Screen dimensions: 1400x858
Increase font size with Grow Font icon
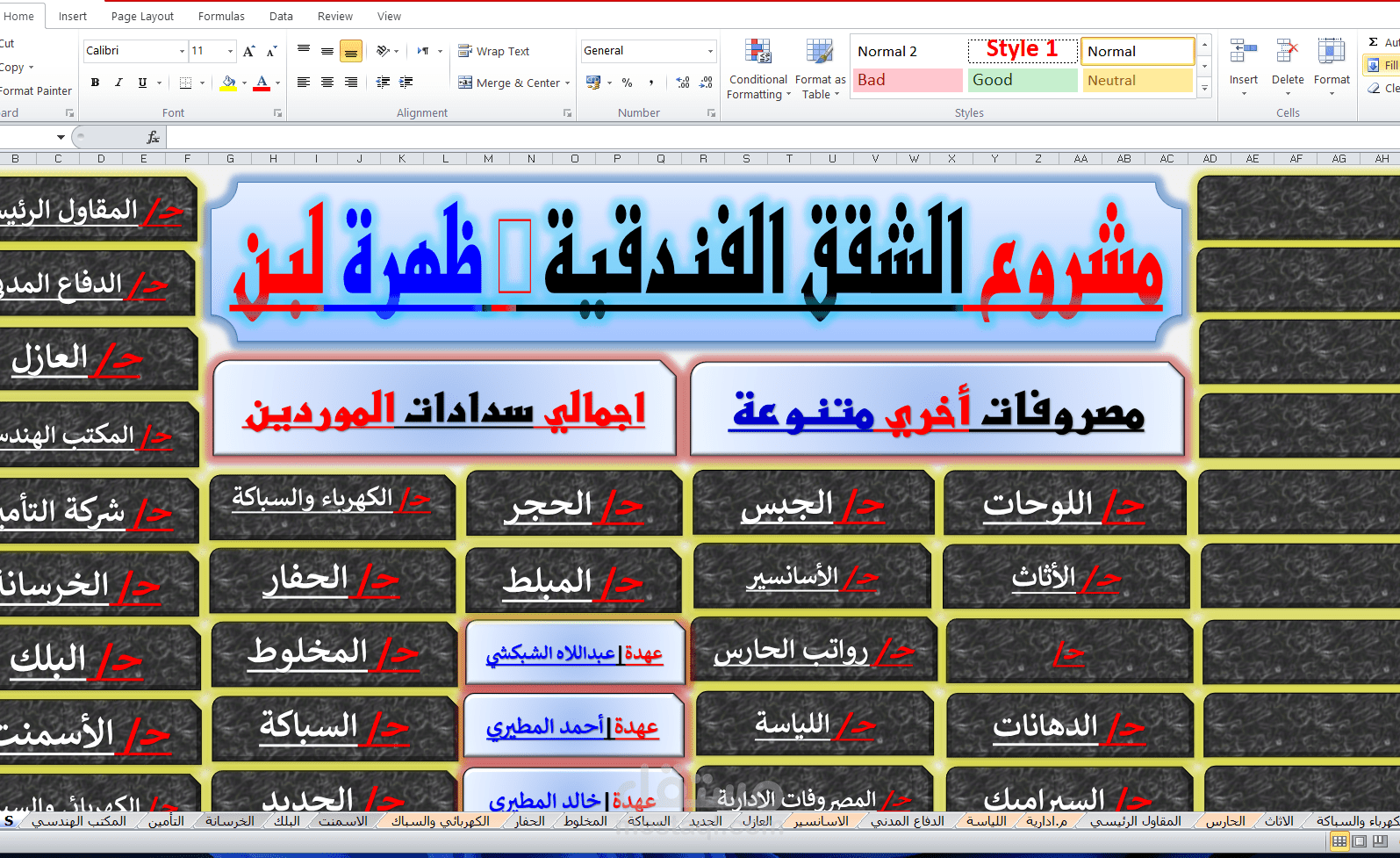pyautogui.click(x=249, y=51)
